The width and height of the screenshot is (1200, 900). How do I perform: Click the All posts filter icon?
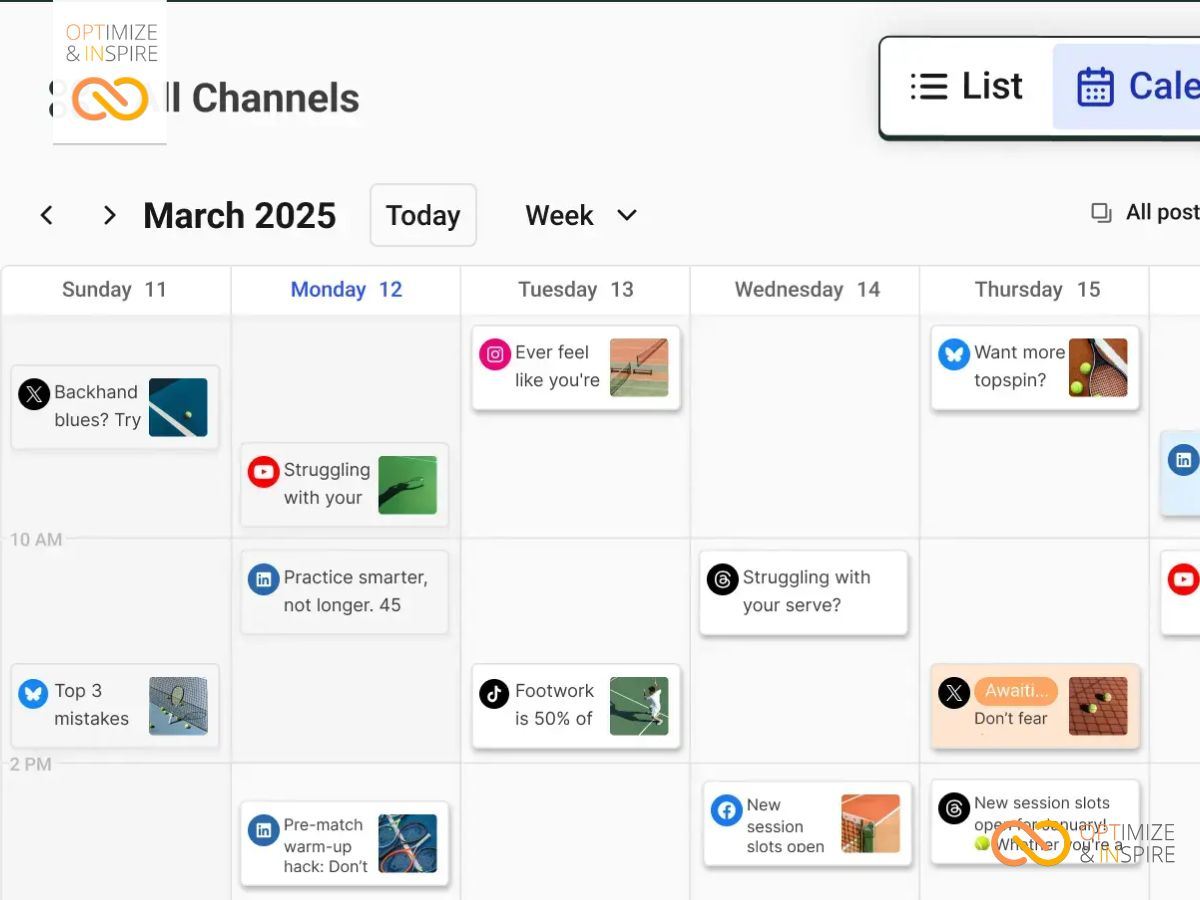point(1101,213)
